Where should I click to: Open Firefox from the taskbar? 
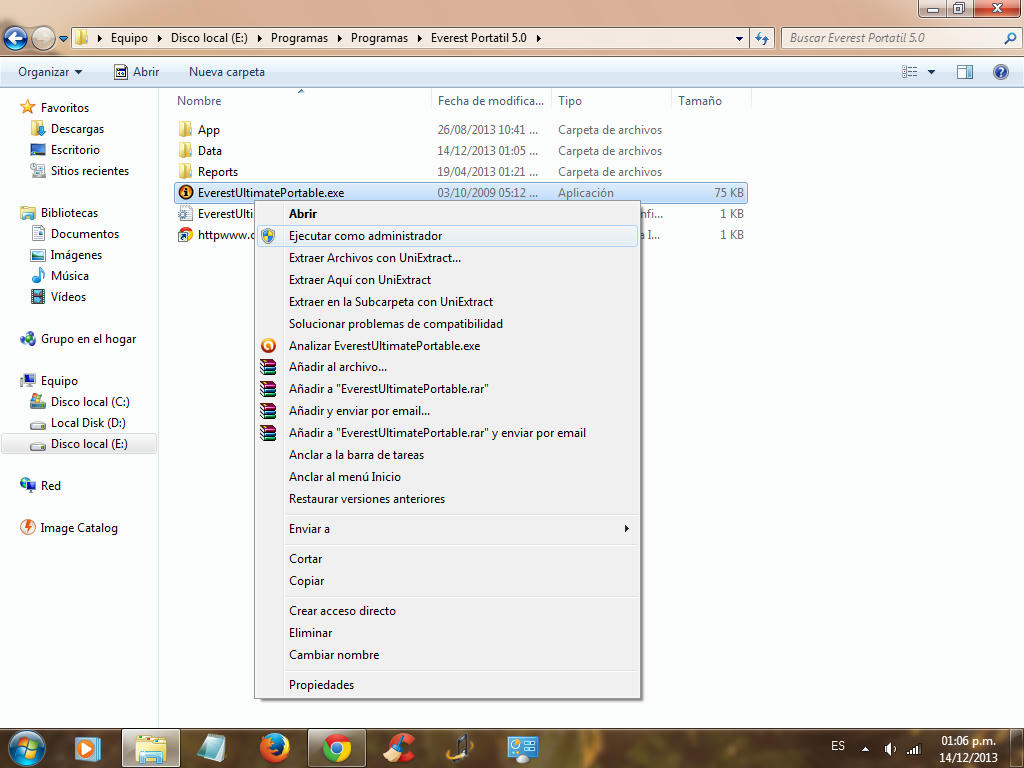pos(274,747)
